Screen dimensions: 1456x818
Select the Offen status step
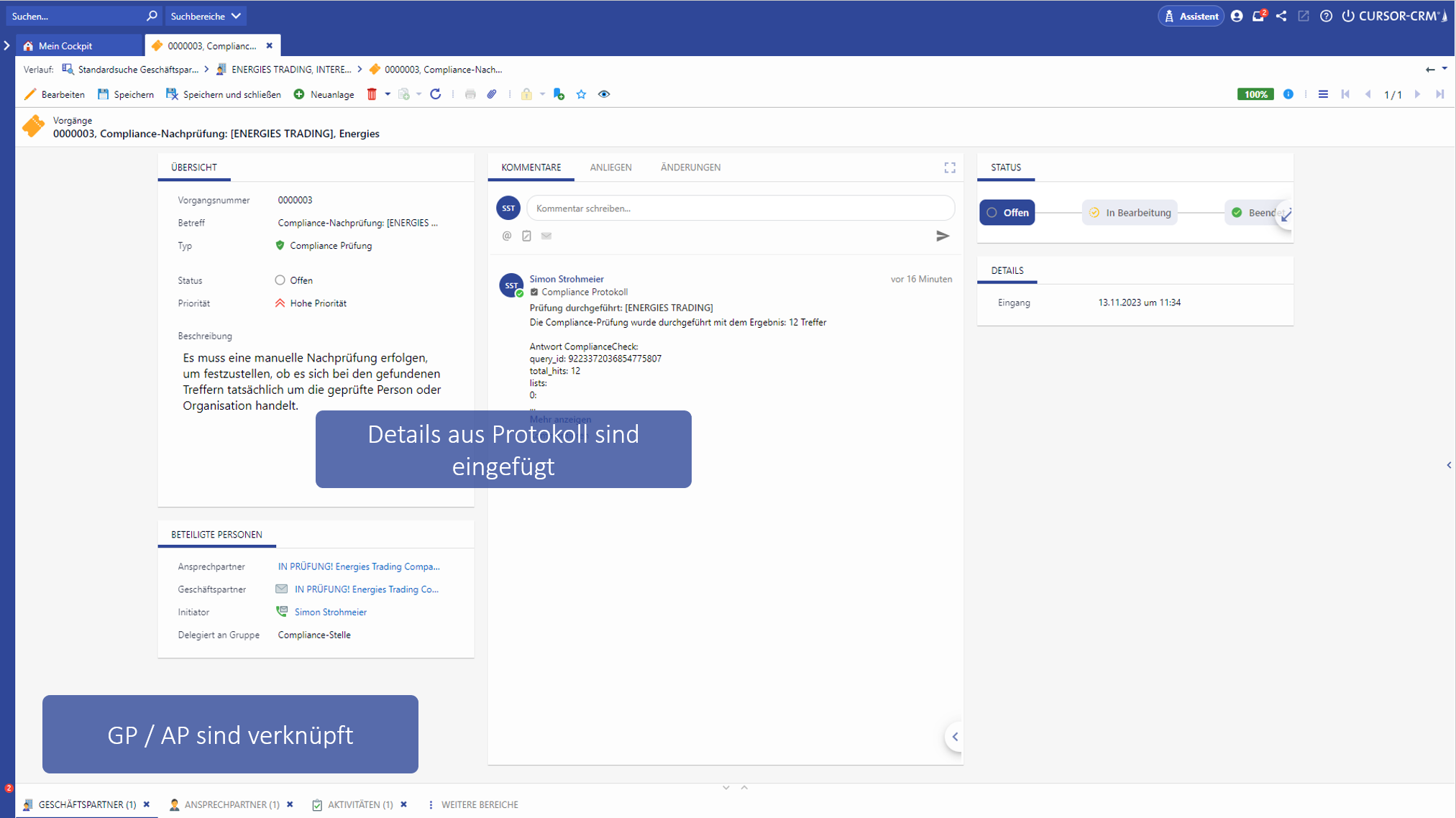click(1007, 213)
